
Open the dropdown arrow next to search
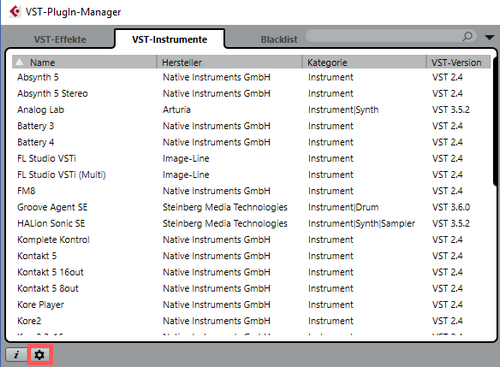click(489, 37)
